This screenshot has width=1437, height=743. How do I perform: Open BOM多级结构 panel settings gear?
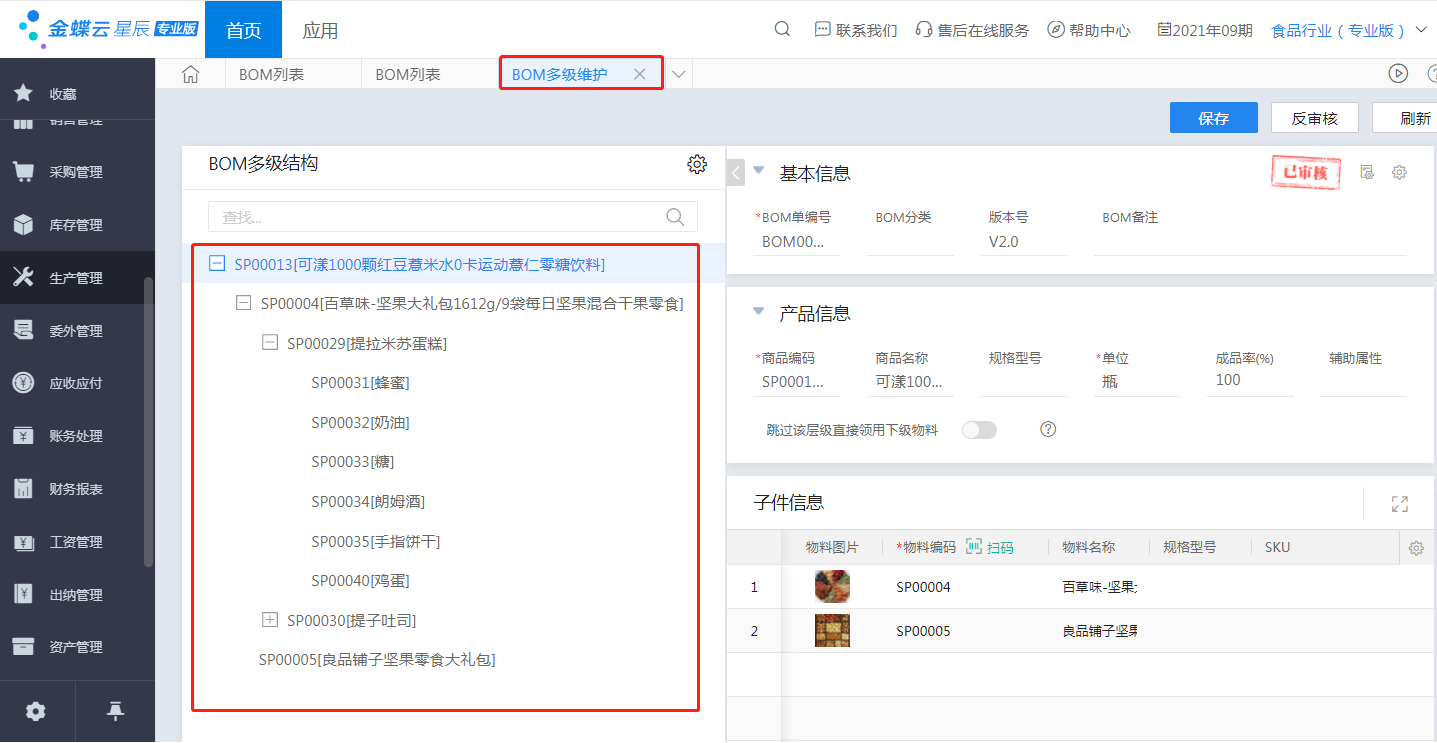point(697,164)
